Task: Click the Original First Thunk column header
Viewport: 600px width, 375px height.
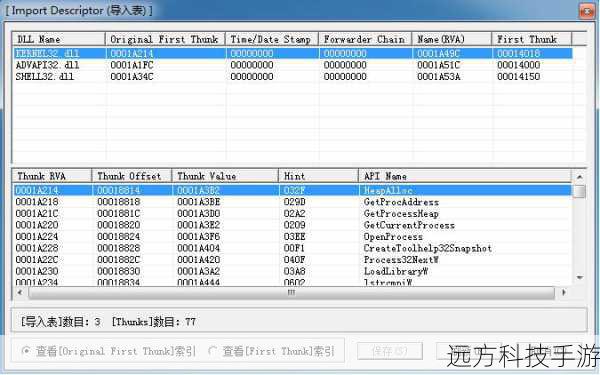Action: point(165,39)
